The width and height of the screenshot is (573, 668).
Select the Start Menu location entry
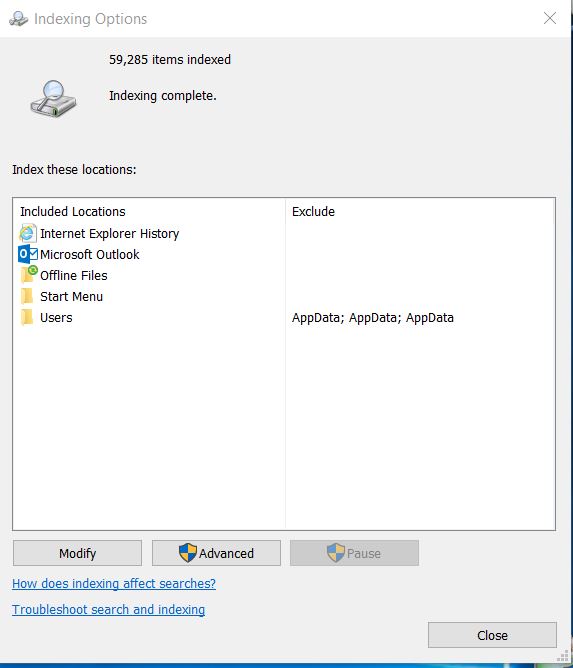[x=72, y=297]
